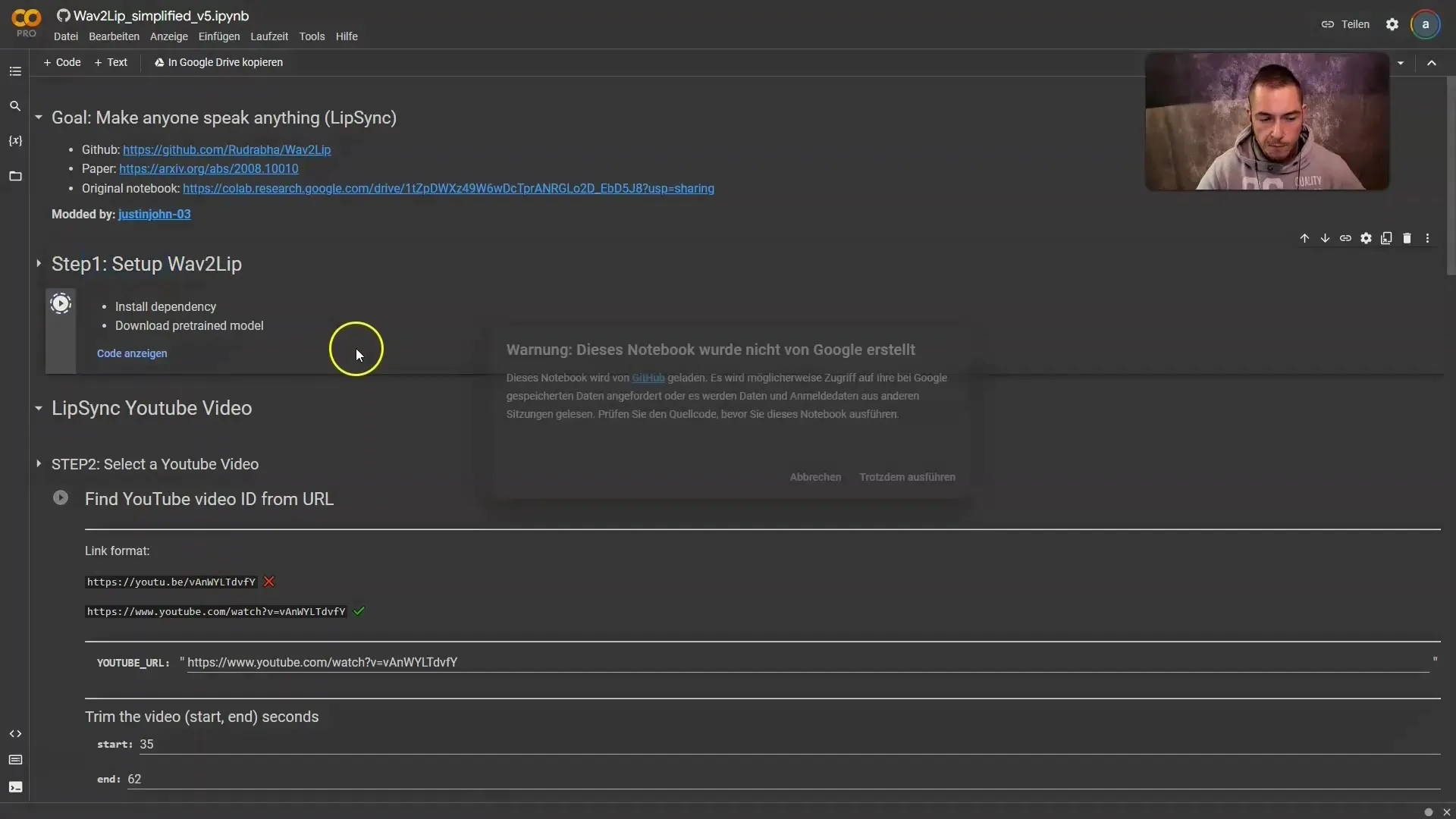Viewport: 1456px width, 819px height.
Task: Open Colab settings gear in header
Action: tap(1392, 24)
